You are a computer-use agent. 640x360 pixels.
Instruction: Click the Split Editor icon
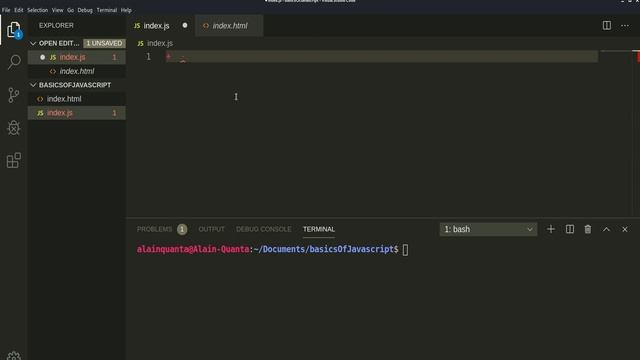point(607,25)
